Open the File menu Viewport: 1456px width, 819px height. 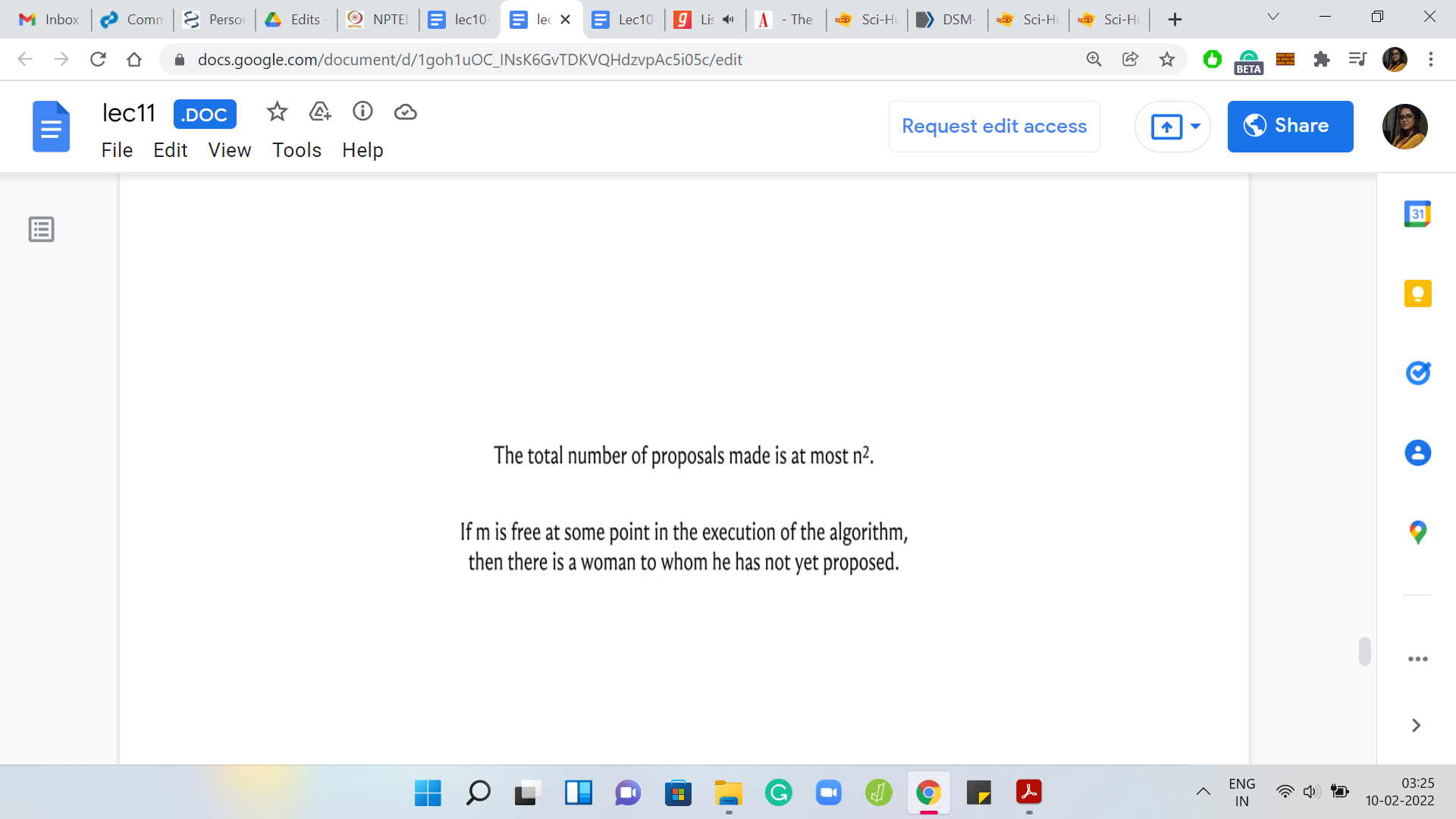[x=117, y=150]
